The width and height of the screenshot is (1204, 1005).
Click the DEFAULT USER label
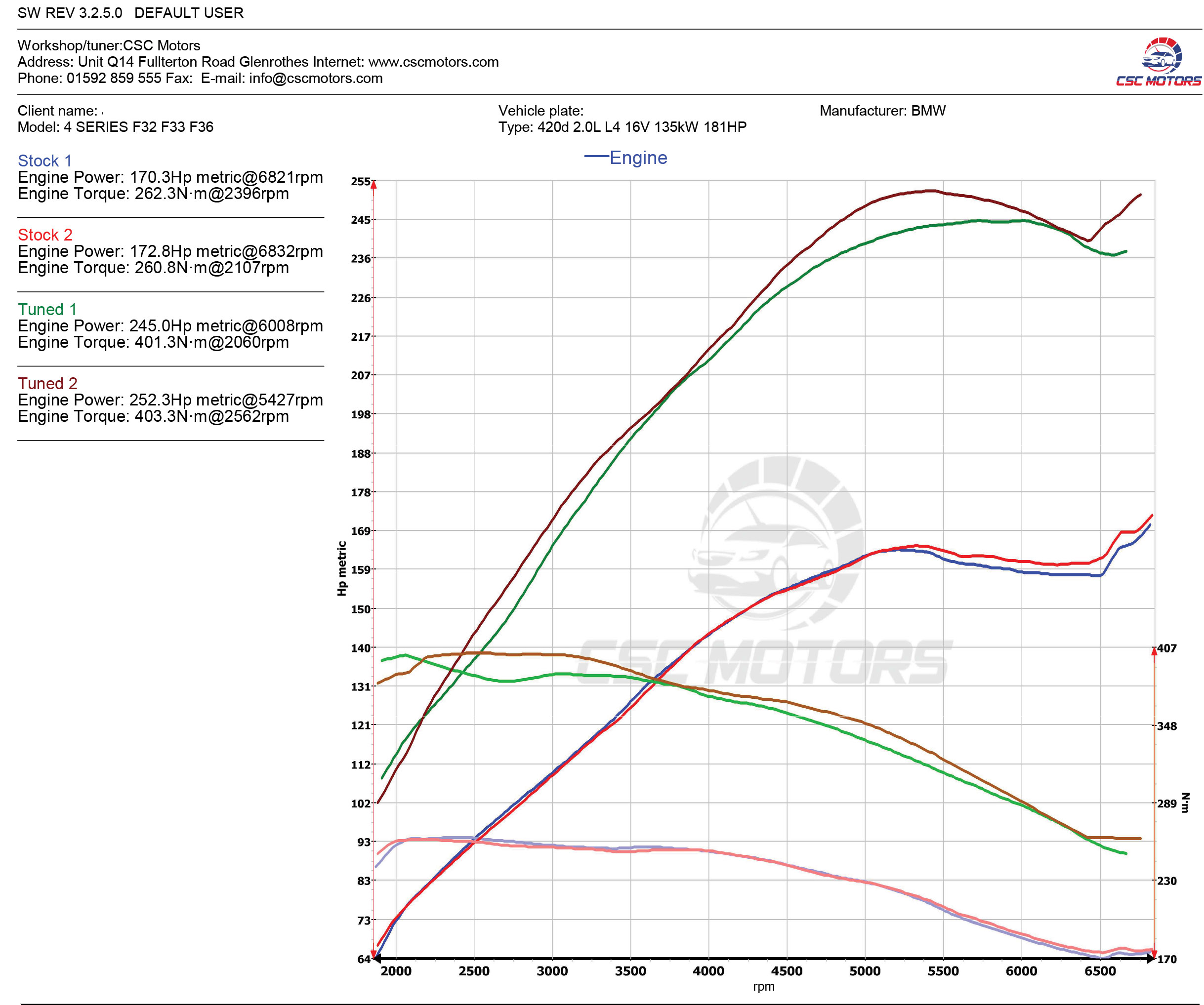(x=189, y=13)
